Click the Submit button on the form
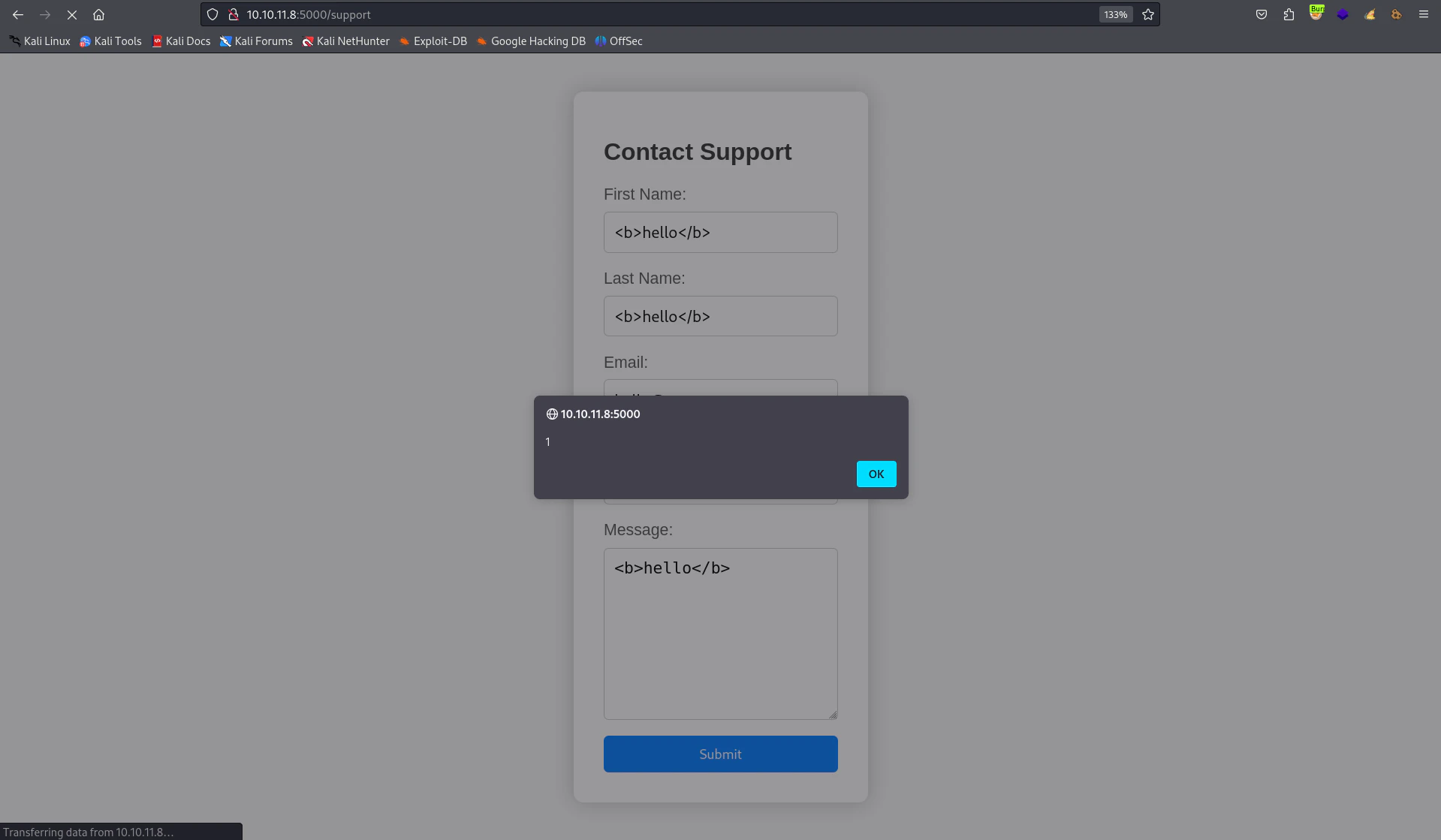 click(720, 754)
